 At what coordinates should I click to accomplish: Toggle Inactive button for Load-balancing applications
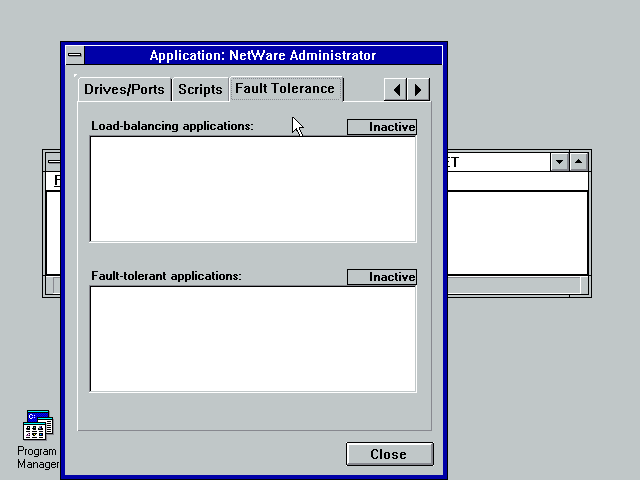382,127
